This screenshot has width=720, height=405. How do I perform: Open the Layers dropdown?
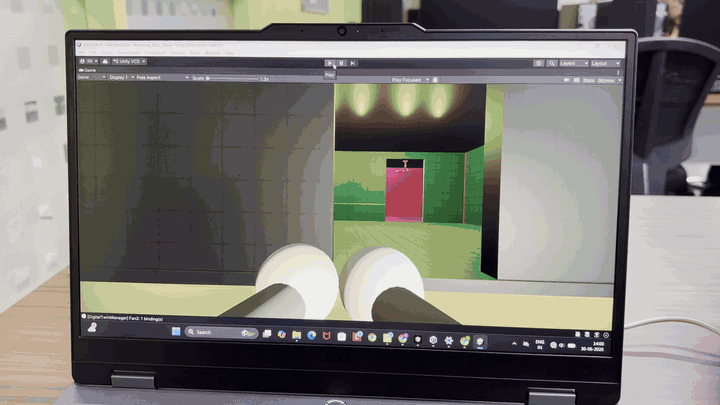coord(574,63)
